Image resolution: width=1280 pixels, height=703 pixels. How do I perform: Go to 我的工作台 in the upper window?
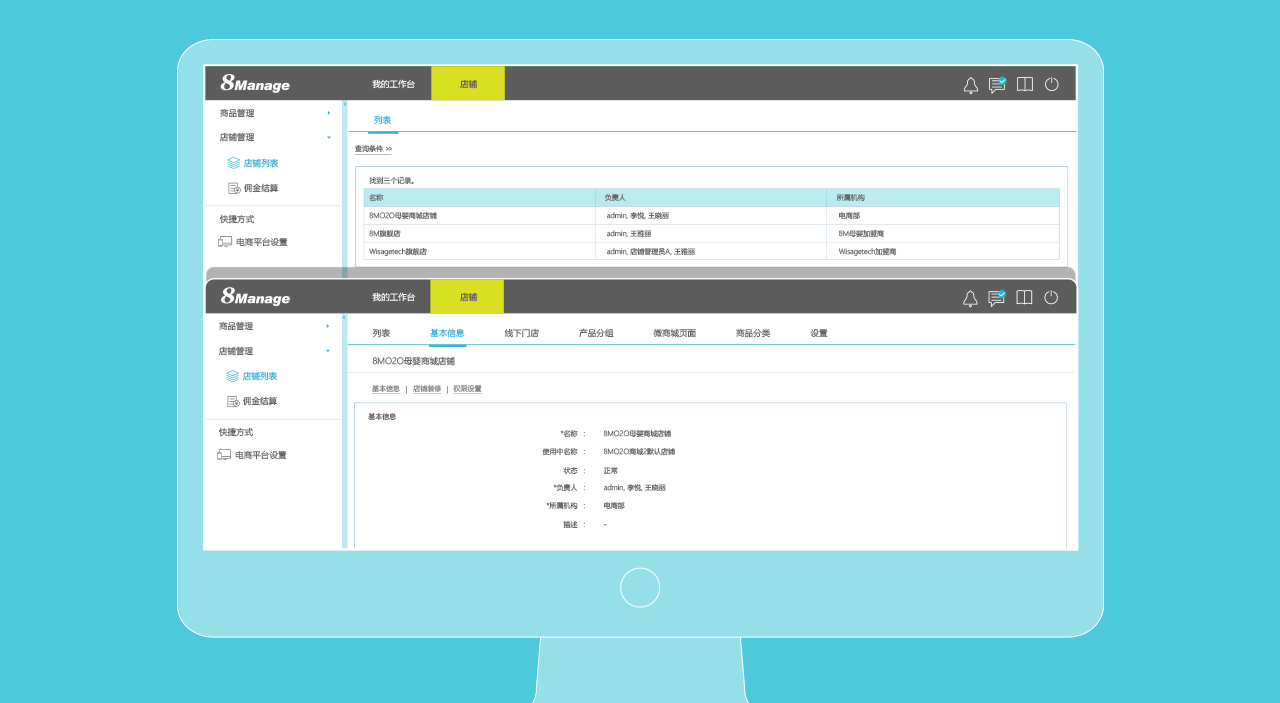(393, 84)
